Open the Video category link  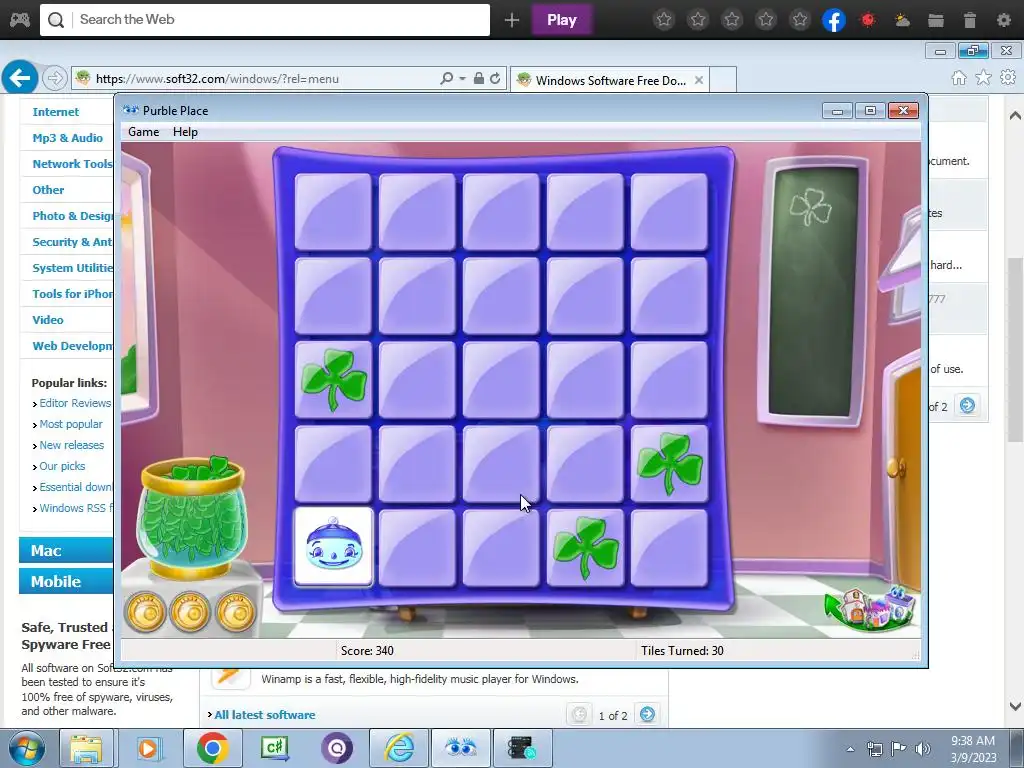48,320
